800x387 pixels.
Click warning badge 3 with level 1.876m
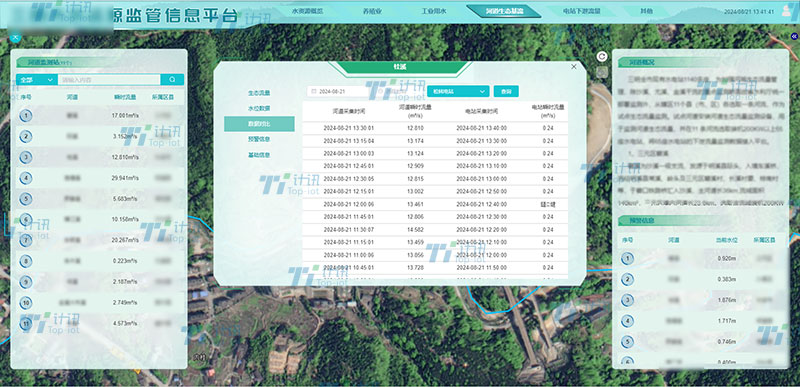(x=628, y=300)
